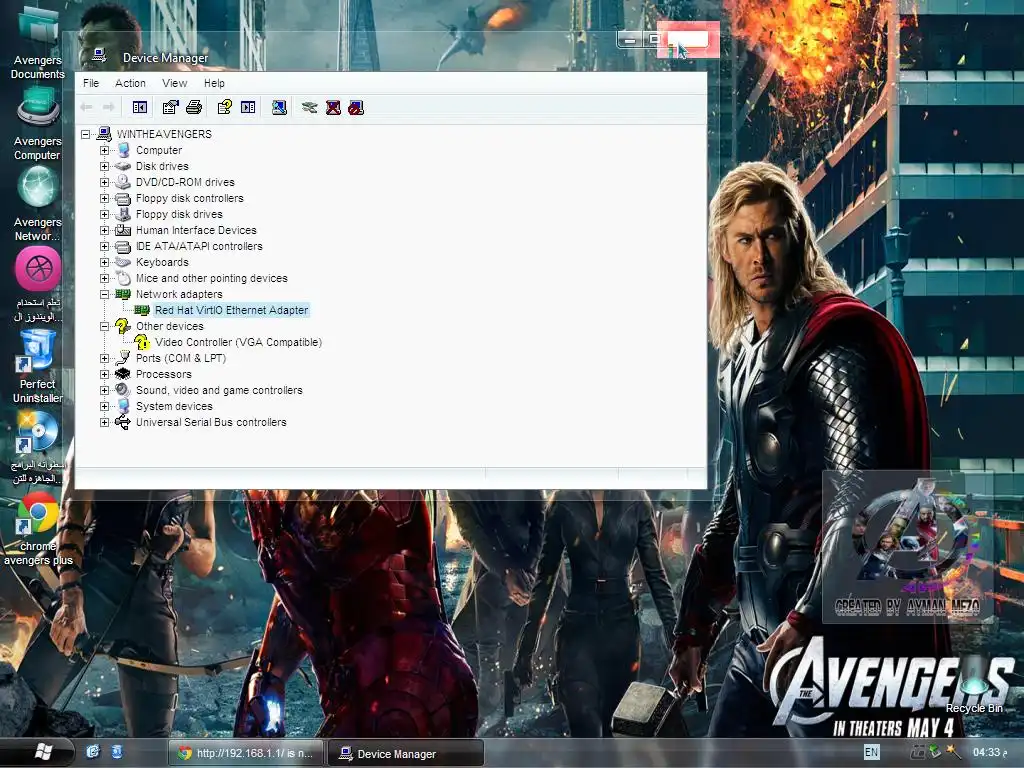Click the greyed Back arrow in toolbar
This screenshot has height=768, width=1024.
[x=87, y=107]
